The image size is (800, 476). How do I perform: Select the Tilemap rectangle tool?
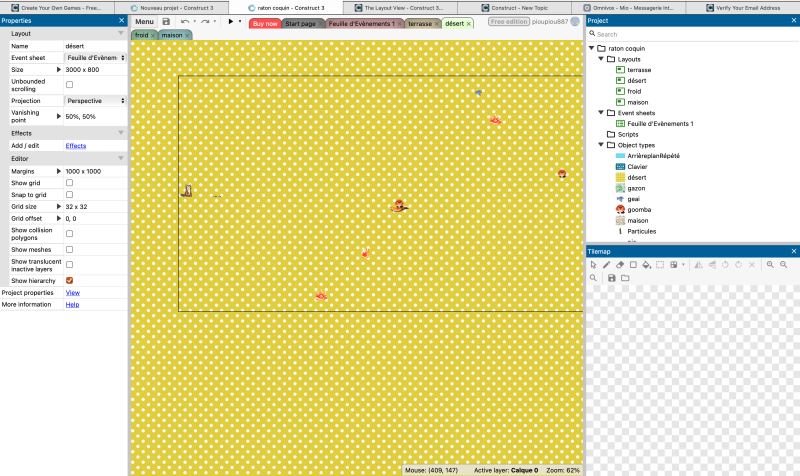pos(633,265)
